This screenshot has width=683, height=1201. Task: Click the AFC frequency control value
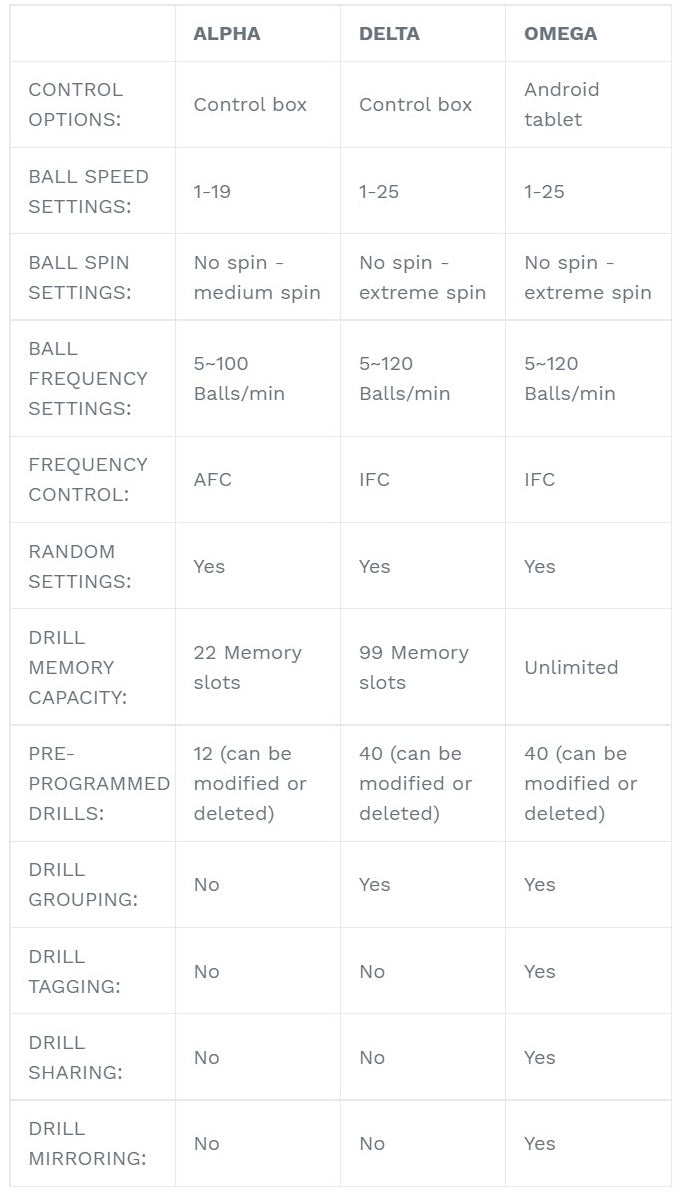click(x=212, y=479)
